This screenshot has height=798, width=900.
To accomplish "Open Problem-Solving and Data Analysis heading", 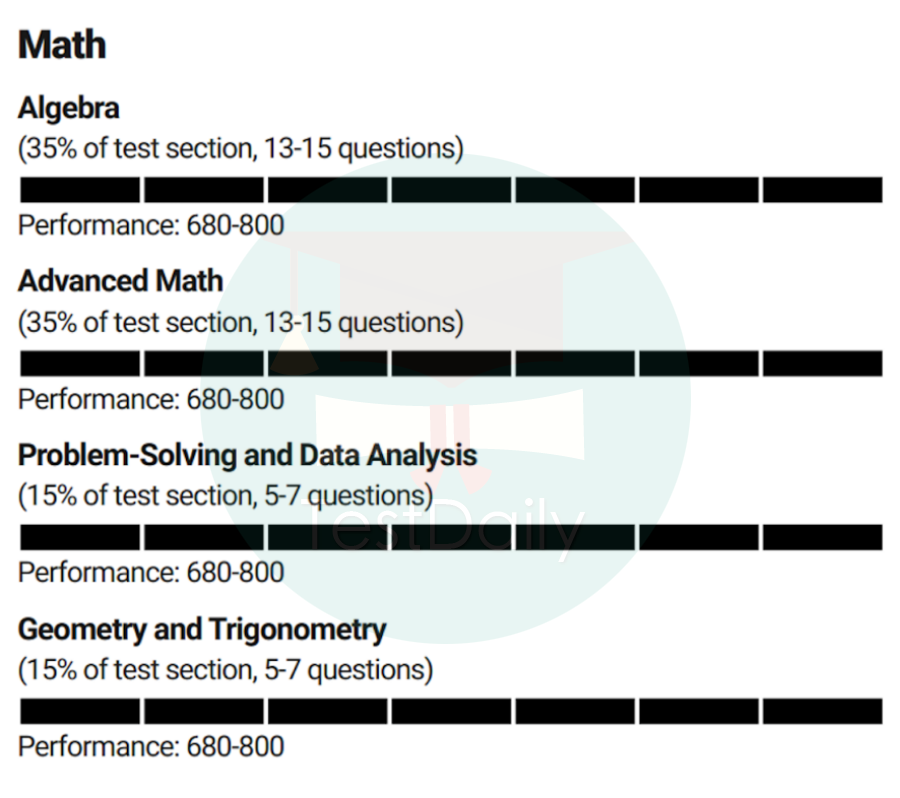I will (x=247, y=455).
